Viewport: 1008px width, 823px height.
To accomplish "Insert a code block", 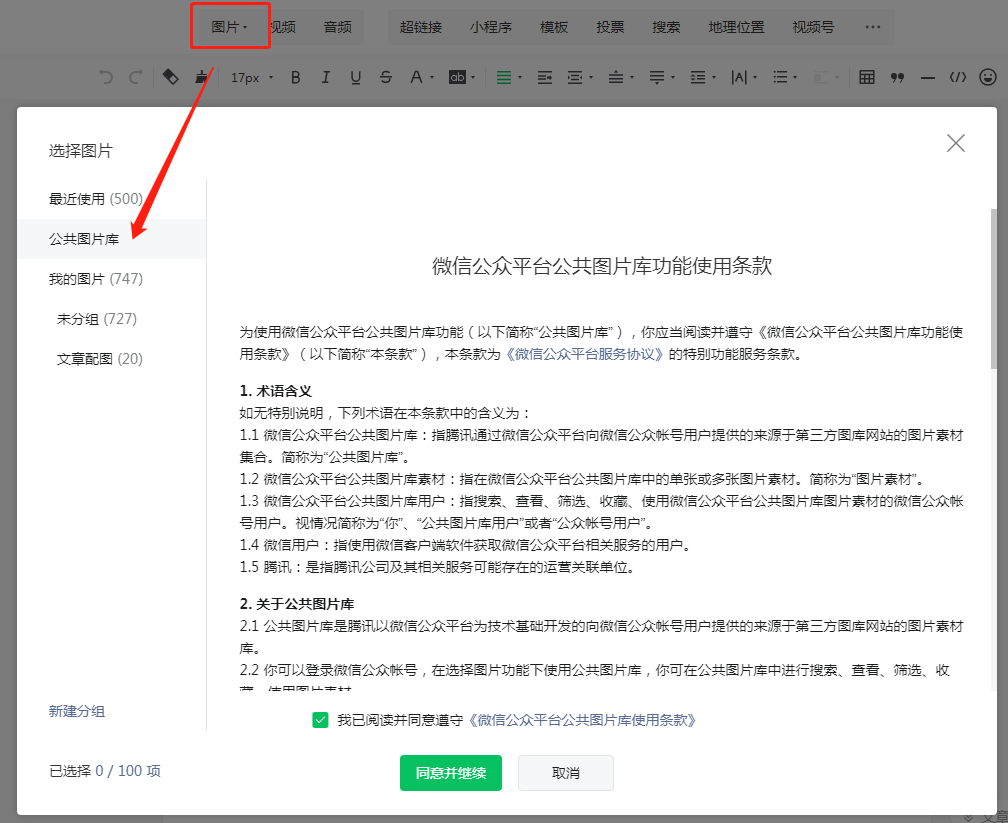I will click(958, 77).
